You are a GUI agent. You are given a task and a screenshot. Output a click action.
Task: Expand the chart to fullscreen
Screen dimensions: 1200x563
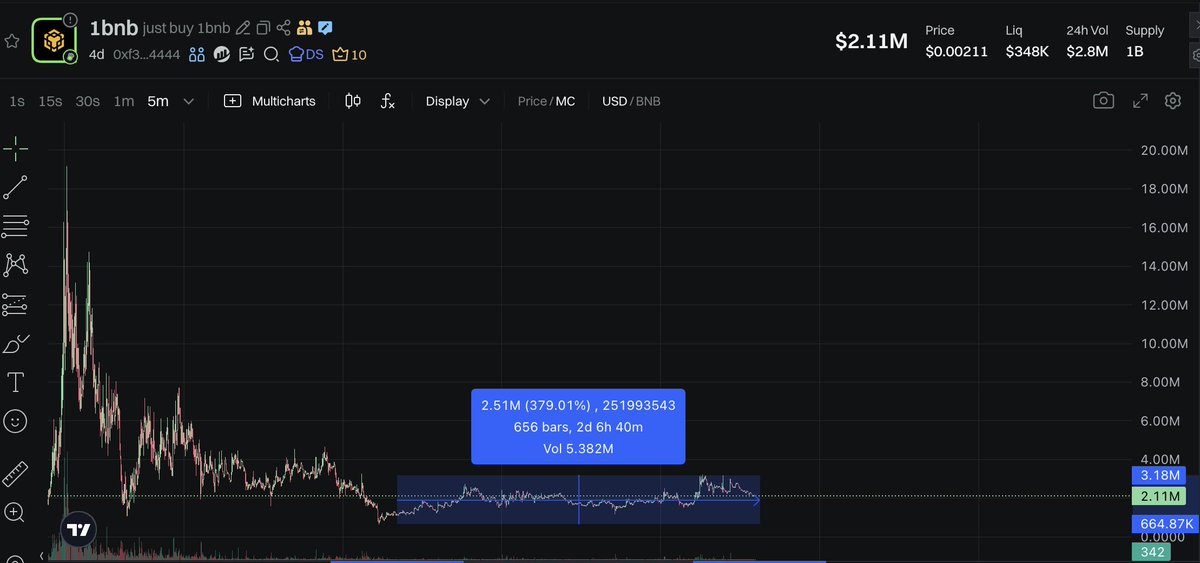(x=1140, y=100)
